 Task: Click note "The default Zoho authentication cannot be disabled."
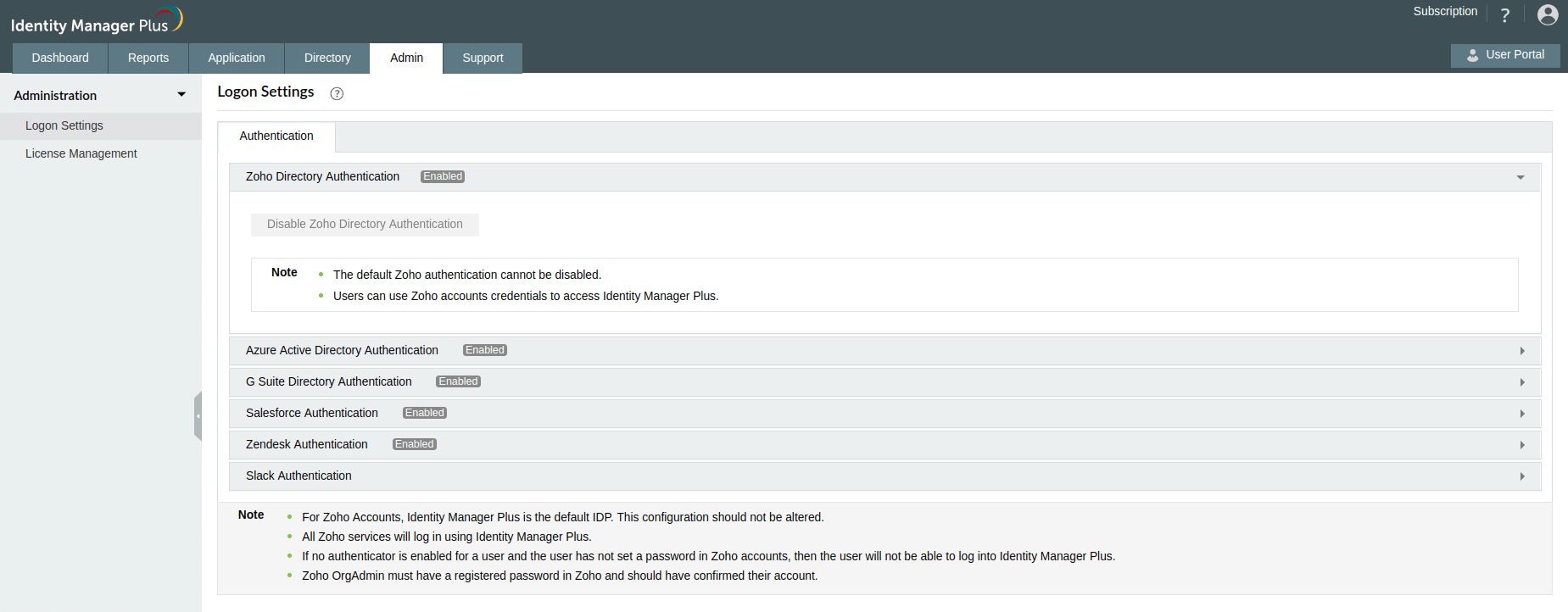467,275
